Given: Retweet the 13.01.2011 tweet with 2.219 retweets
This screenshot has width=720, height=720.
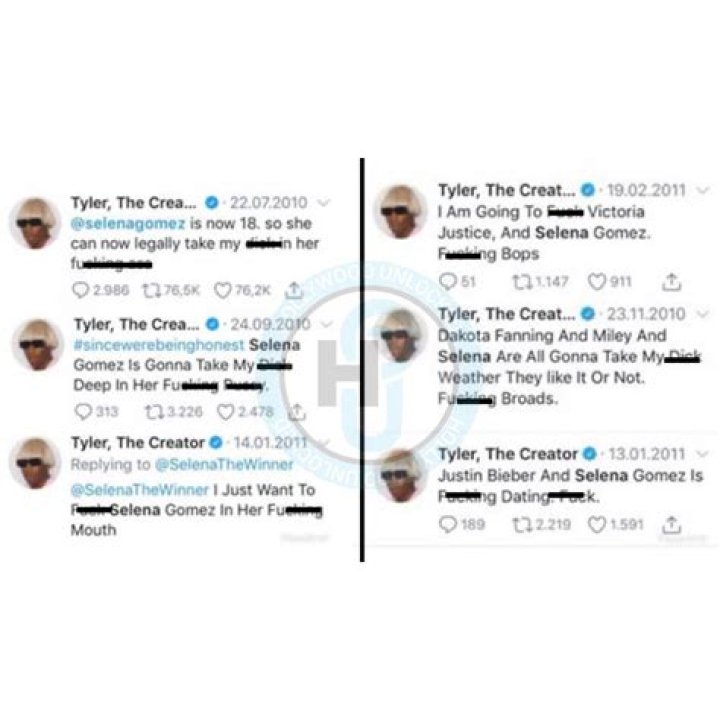Looking at the screenshot, I should 521,524.
